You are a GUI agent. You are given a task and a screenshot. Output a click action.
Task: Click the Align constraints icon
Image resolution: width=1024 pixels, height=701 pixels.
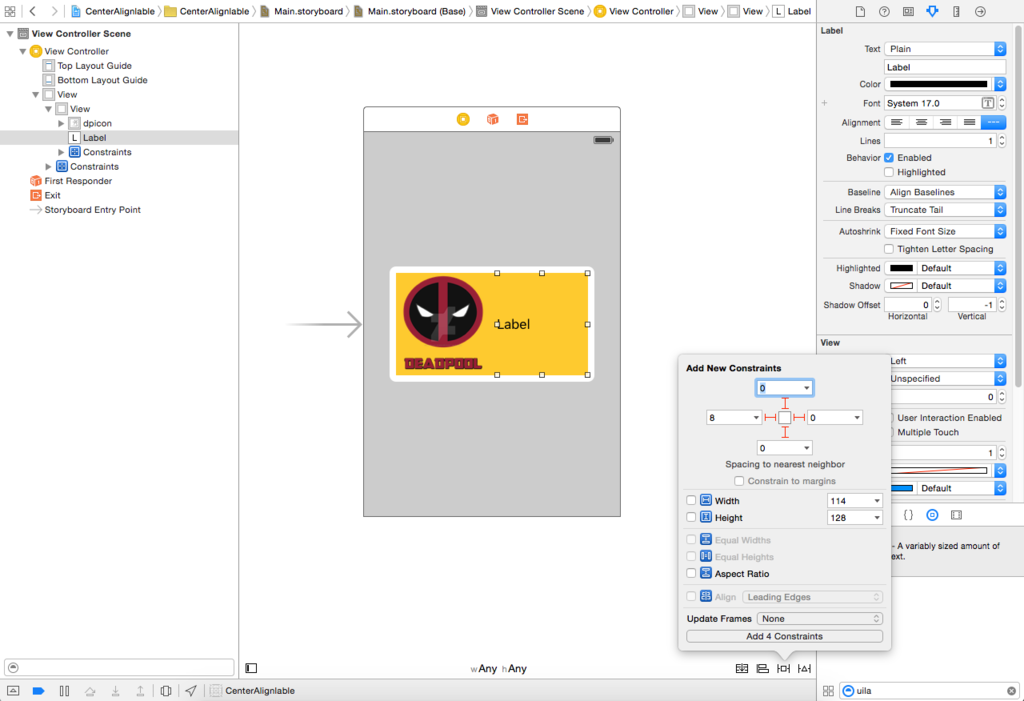762,668
